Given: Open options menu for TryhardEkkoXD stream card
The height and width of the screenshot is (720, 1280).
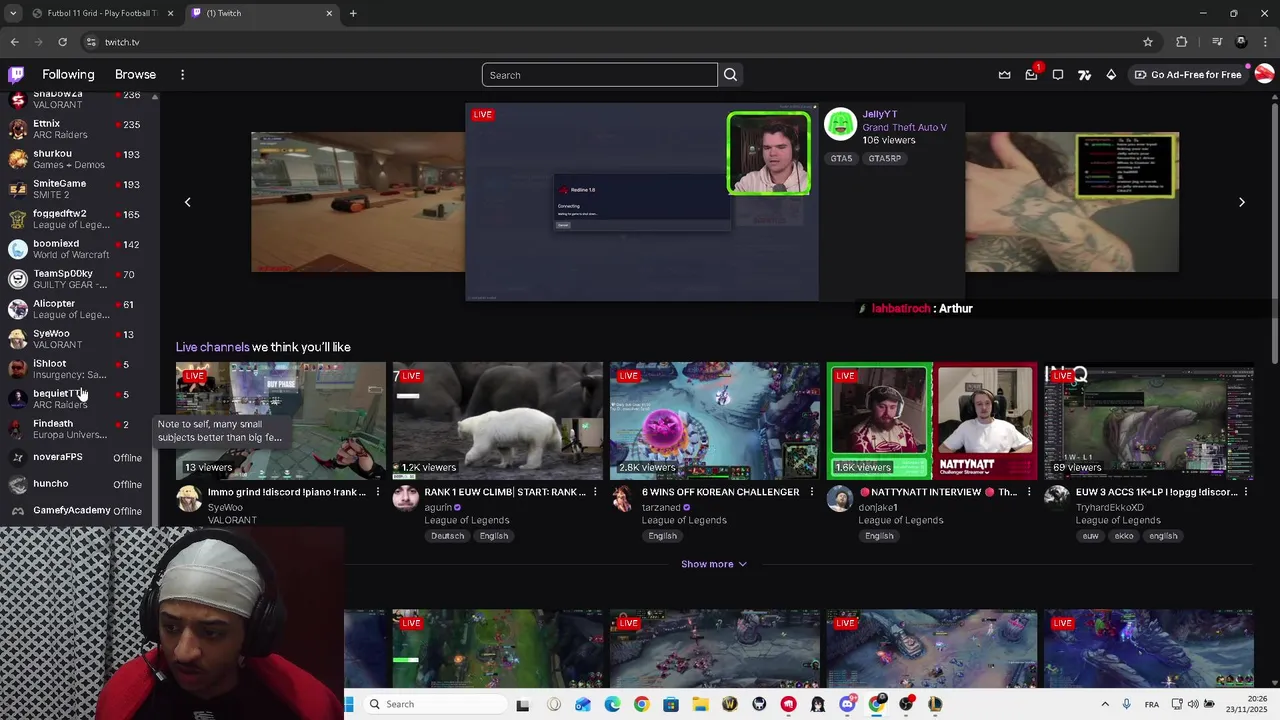Looking at the screenshot, I should tap(1246, 492).
